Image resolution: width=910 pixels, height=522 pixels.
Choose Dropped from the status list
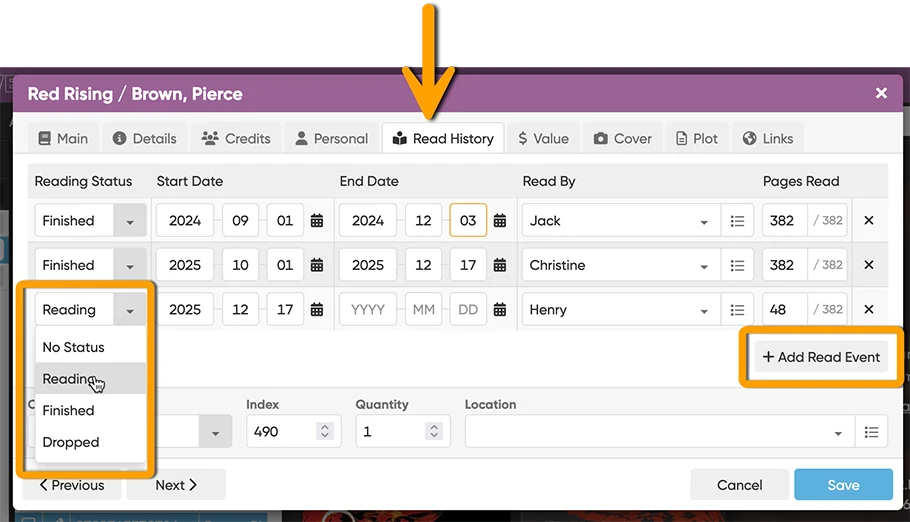pos(71,442)
